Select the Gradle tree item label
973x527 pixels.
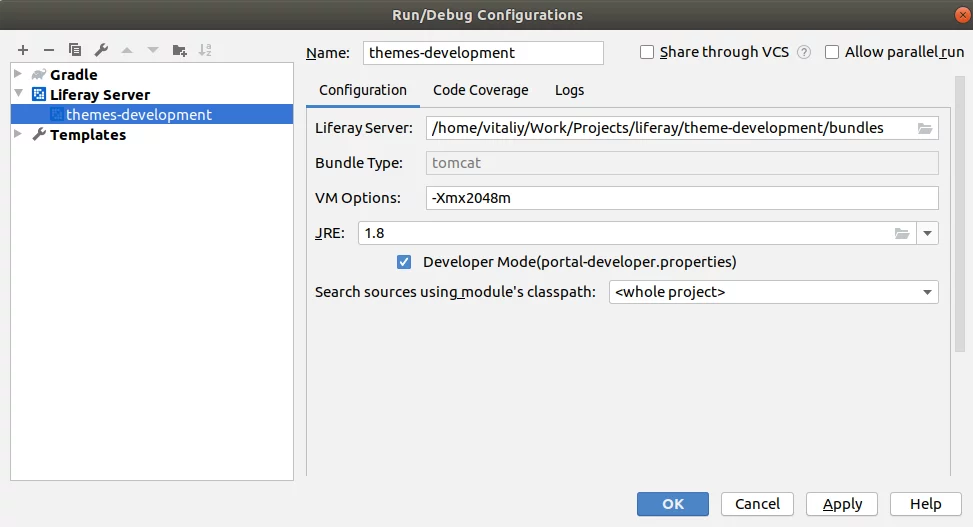coord(74,74)
